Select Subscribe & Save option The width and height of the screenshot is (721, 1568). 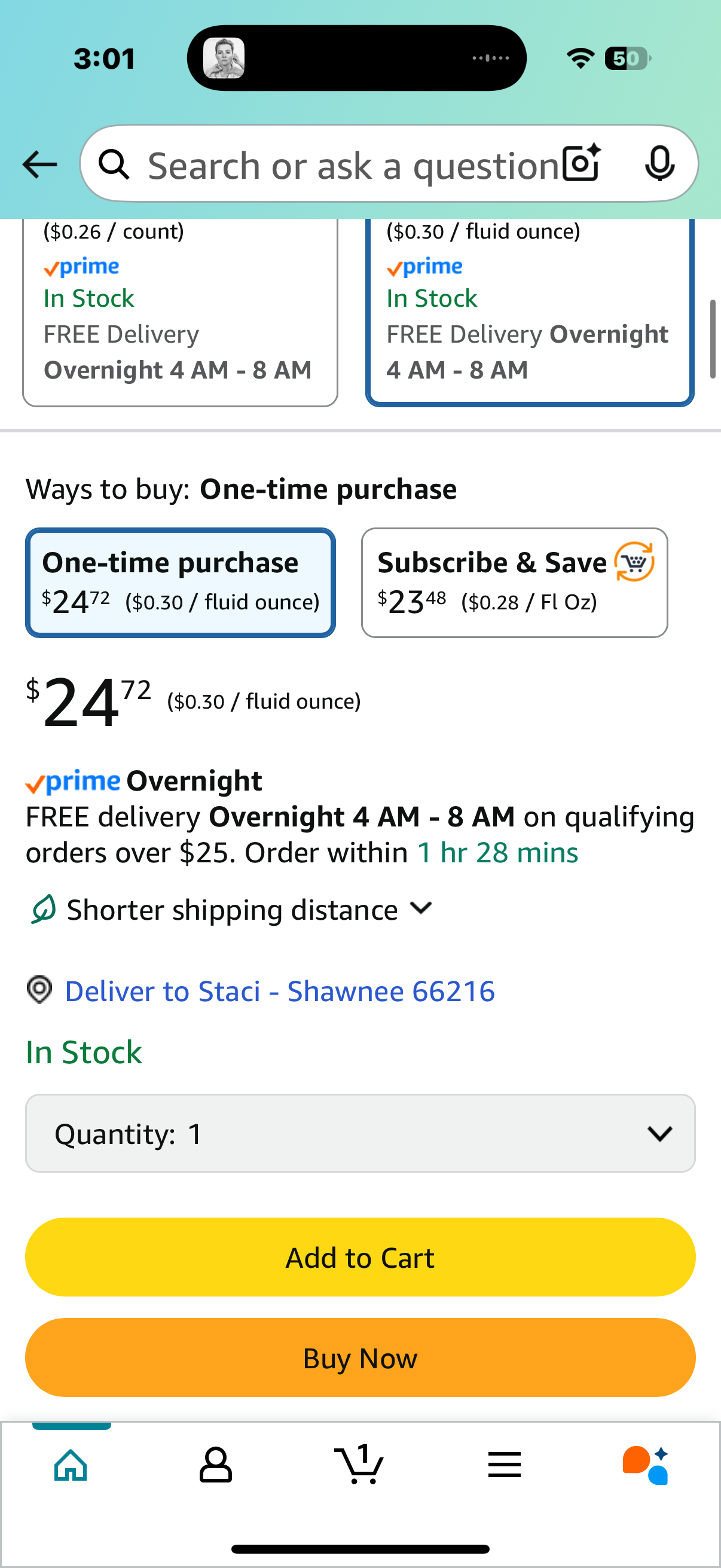[514, 582]
